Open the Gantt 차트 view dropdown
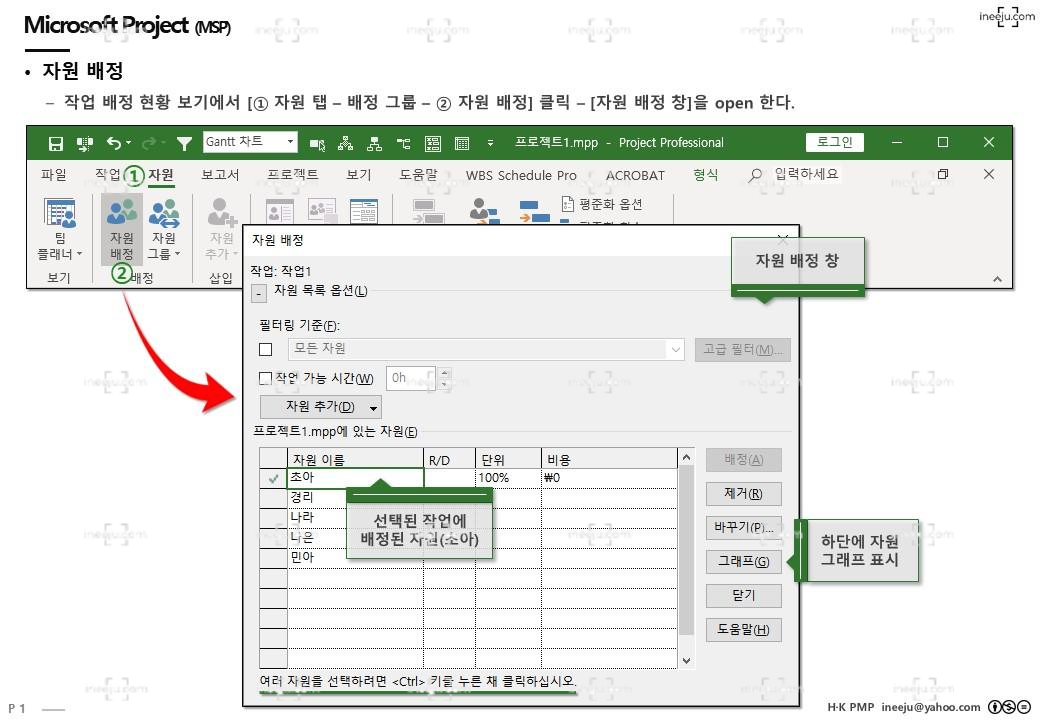This screenshot has height=720, width=1040. tap(290, 142)
